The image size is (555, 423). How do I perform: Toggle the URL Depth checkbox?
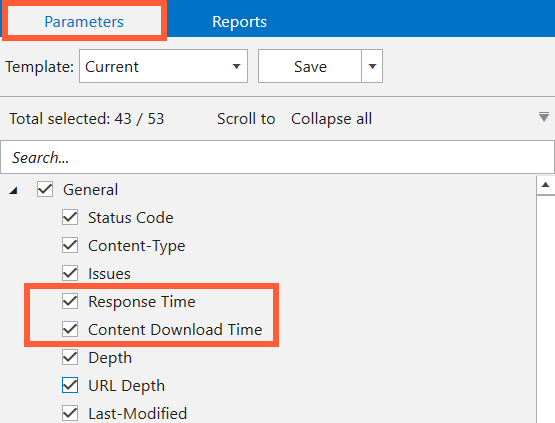70,385
